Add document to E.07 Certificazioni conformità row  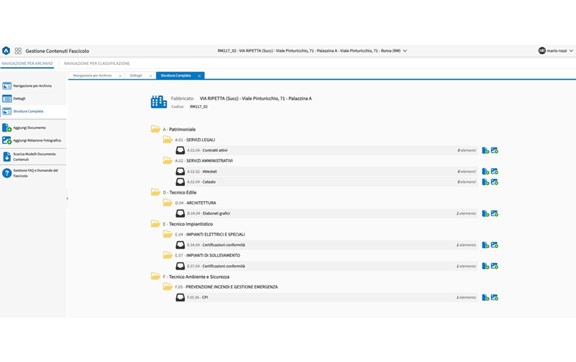click(485, 266)
